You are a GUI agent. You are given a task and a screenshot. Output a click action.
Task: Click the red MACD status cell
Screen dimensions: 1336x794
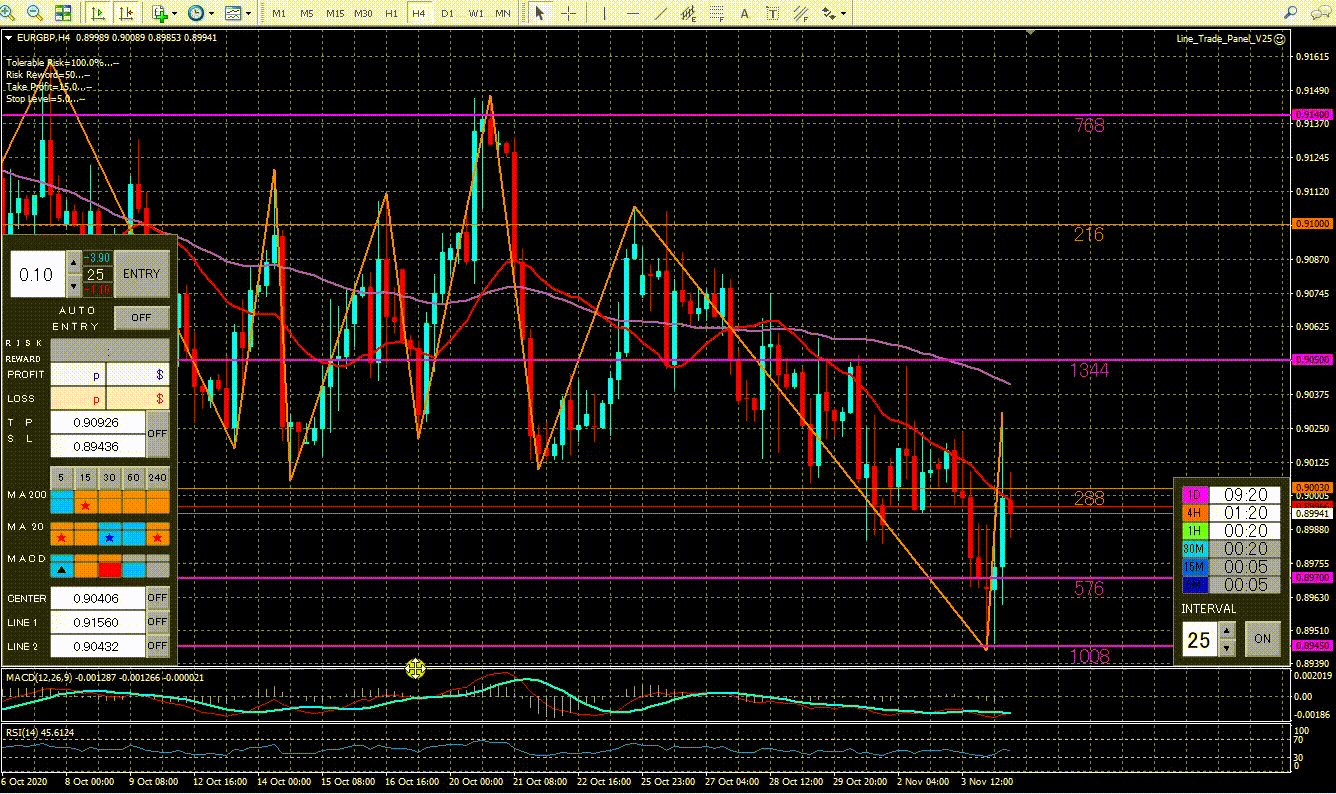109,569
